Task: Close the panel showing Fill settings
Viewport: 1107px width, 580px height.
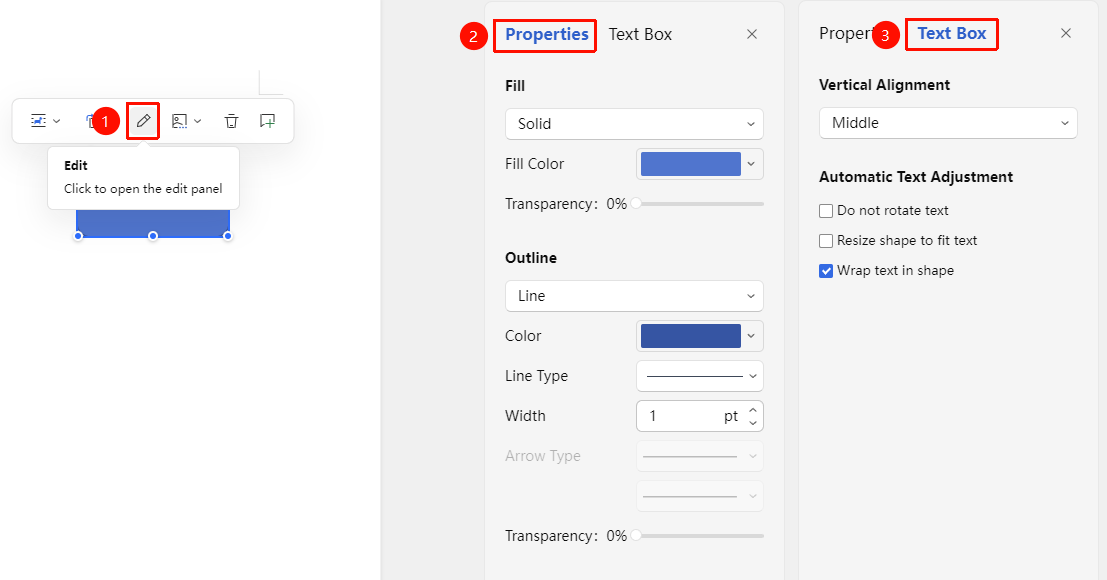Action: point(752,34)
